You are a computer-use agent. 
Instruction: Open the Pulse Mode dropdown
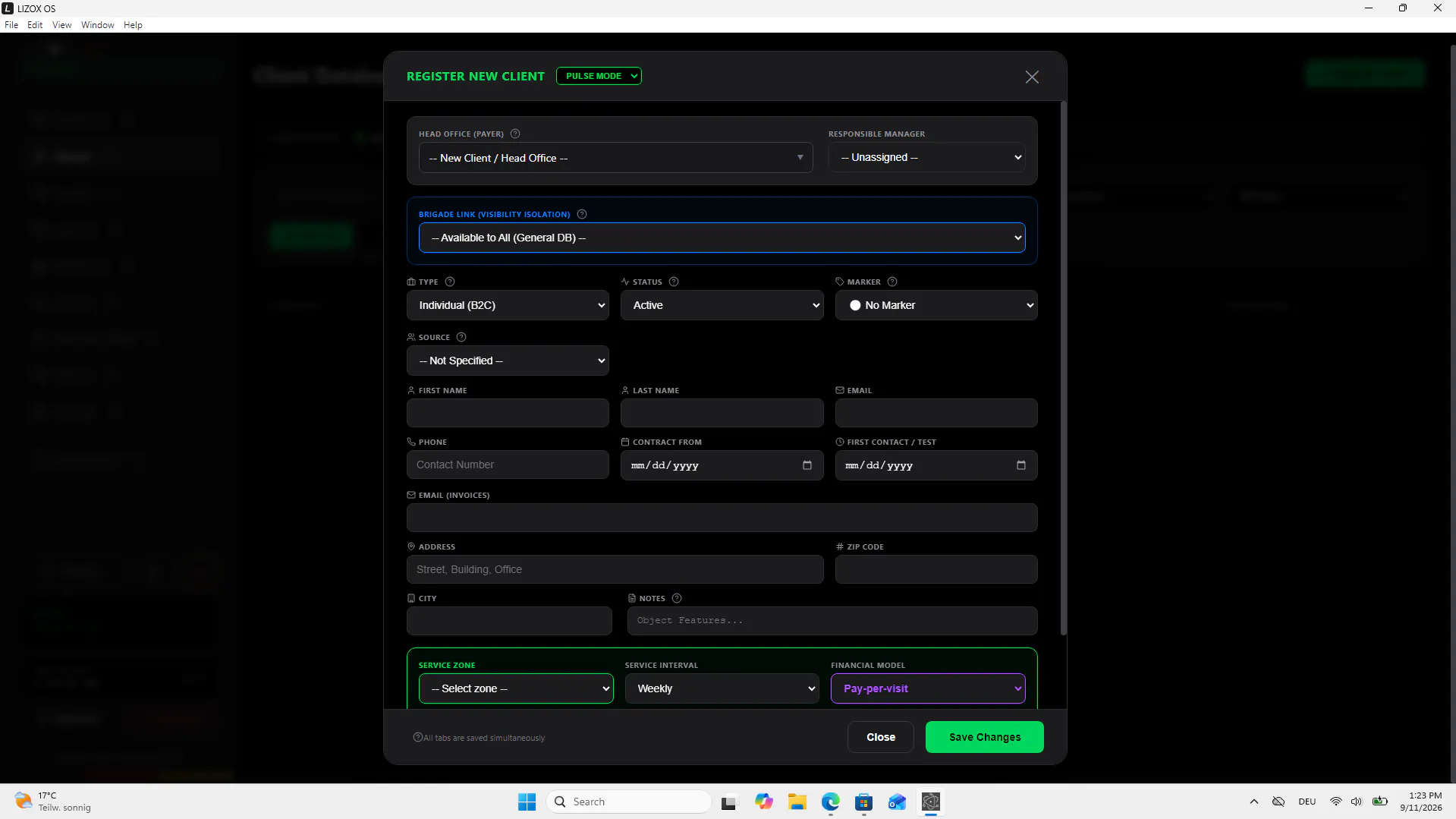[x=599, y=76]
